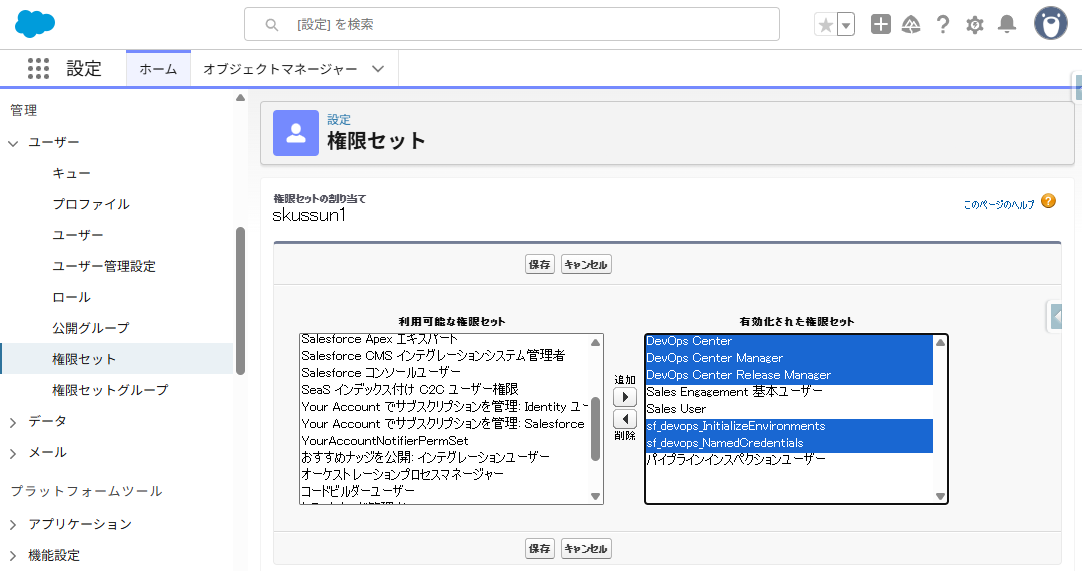Click the 削除 left arrow button
This screenshot has height=571, width=1082.
click(x=624, y=419)
